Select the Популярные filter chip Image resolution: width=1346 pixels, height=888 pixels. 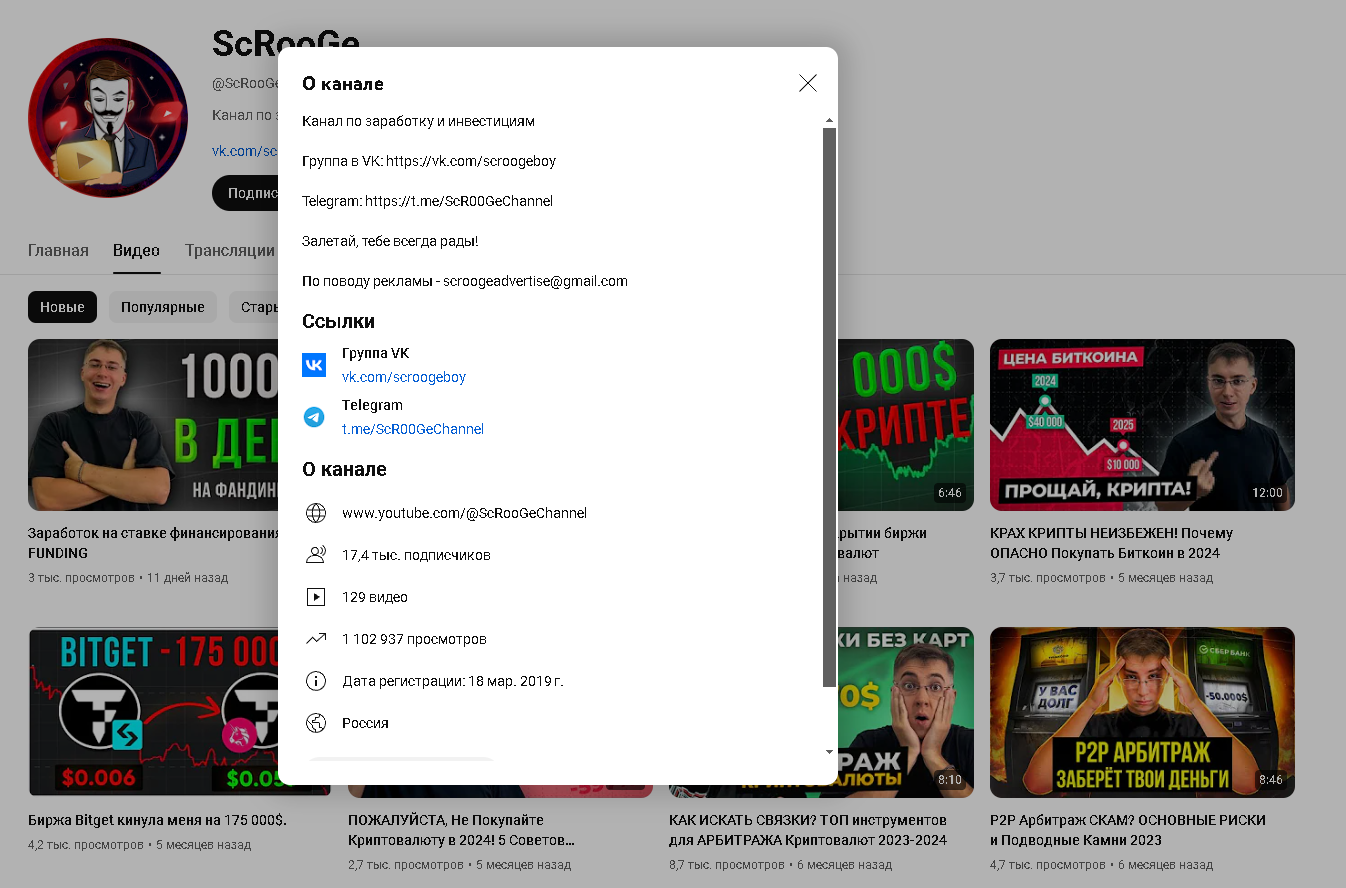click(x=163, y=307)
